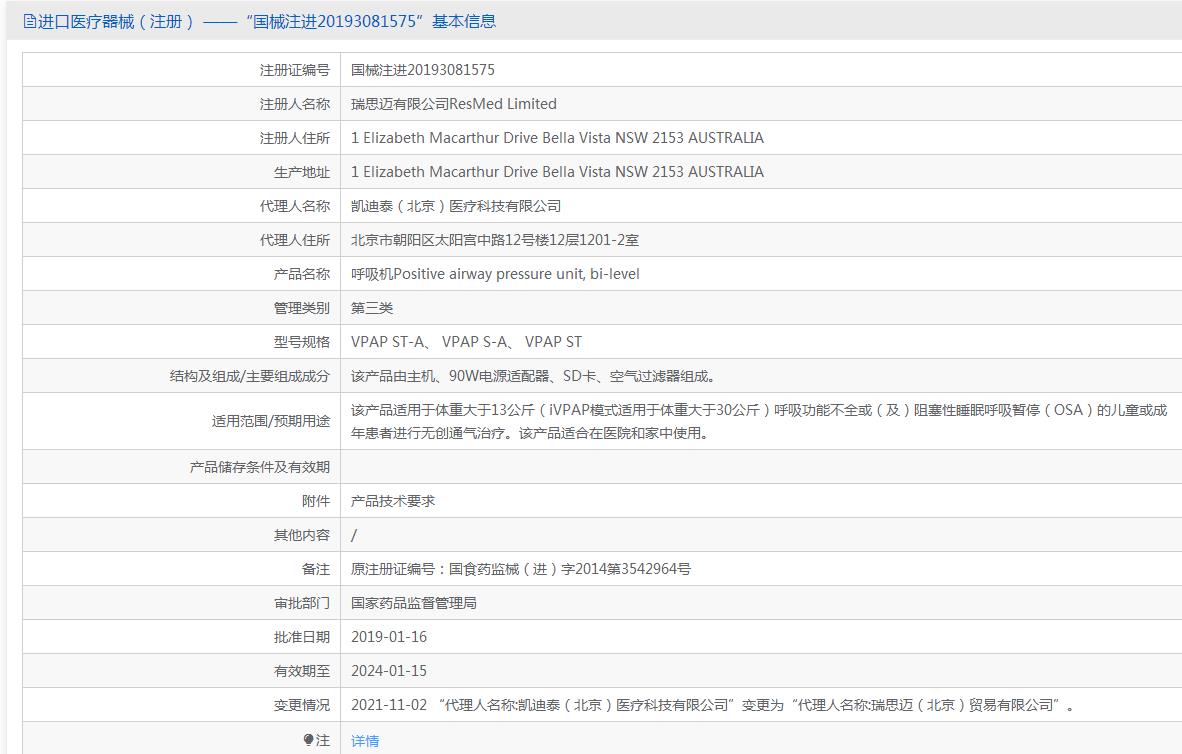
Task: Click the document icon in page header
Action: [29, 21]
